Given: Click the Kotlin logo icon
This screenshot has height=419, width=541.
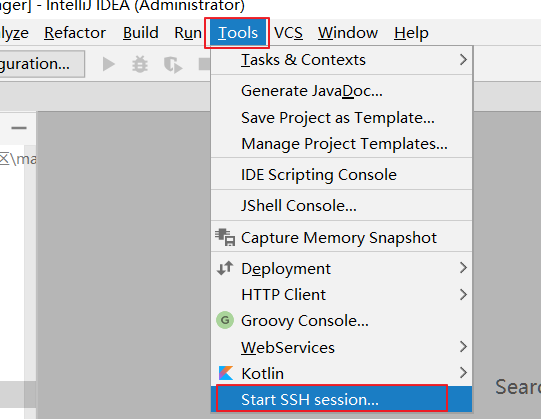Looking at the screenshot, I should point(226,373).
